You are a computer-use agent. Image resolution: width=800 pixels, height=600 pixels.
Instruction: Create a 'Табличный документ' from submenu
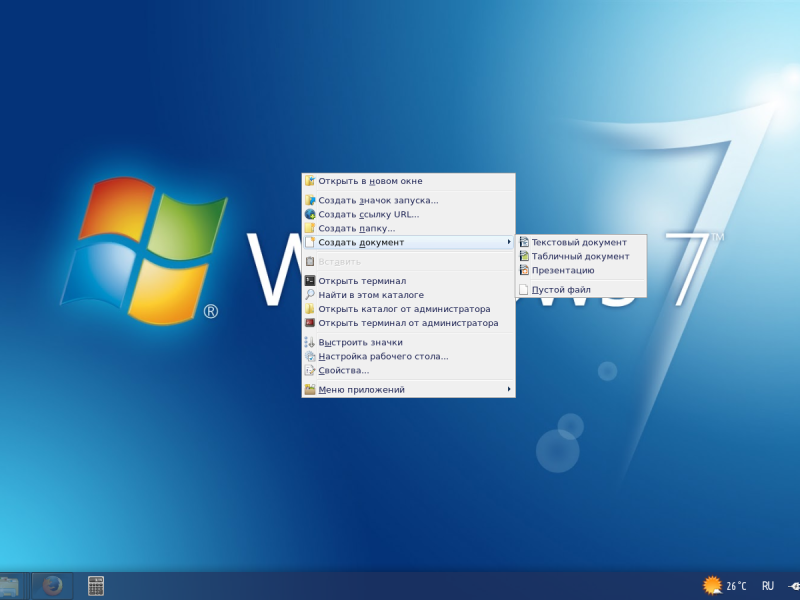pos(581,257)
